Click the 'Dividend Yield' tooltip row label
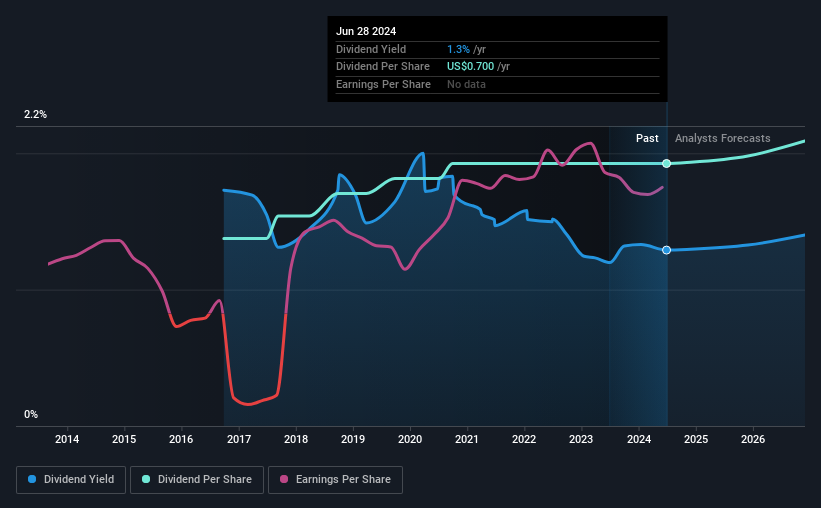The width and height of the screenshot is (821, 508). click(371, 49)
